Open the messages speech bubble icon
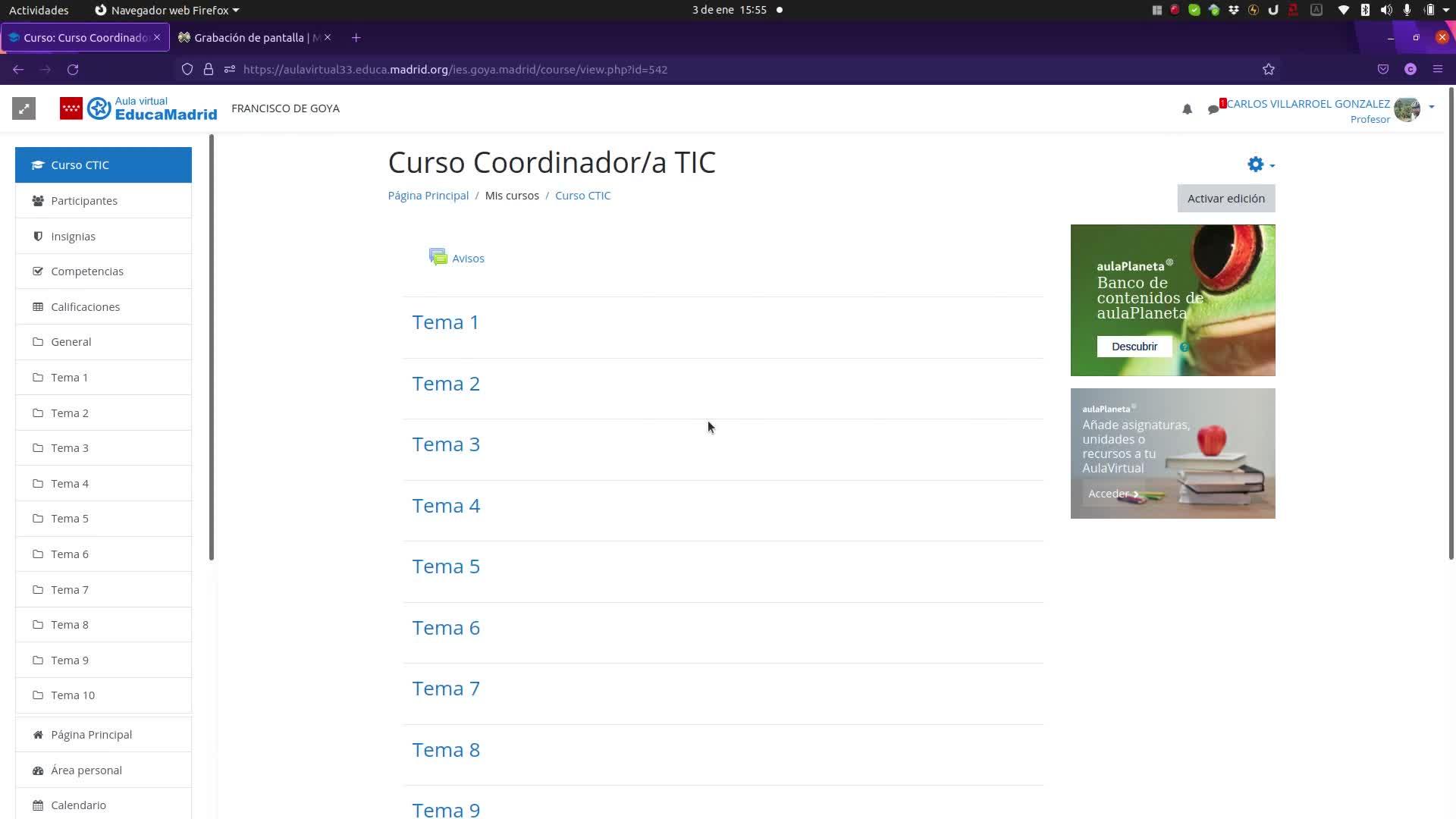The image size is (1456, 819). (x=1213, y=109)
